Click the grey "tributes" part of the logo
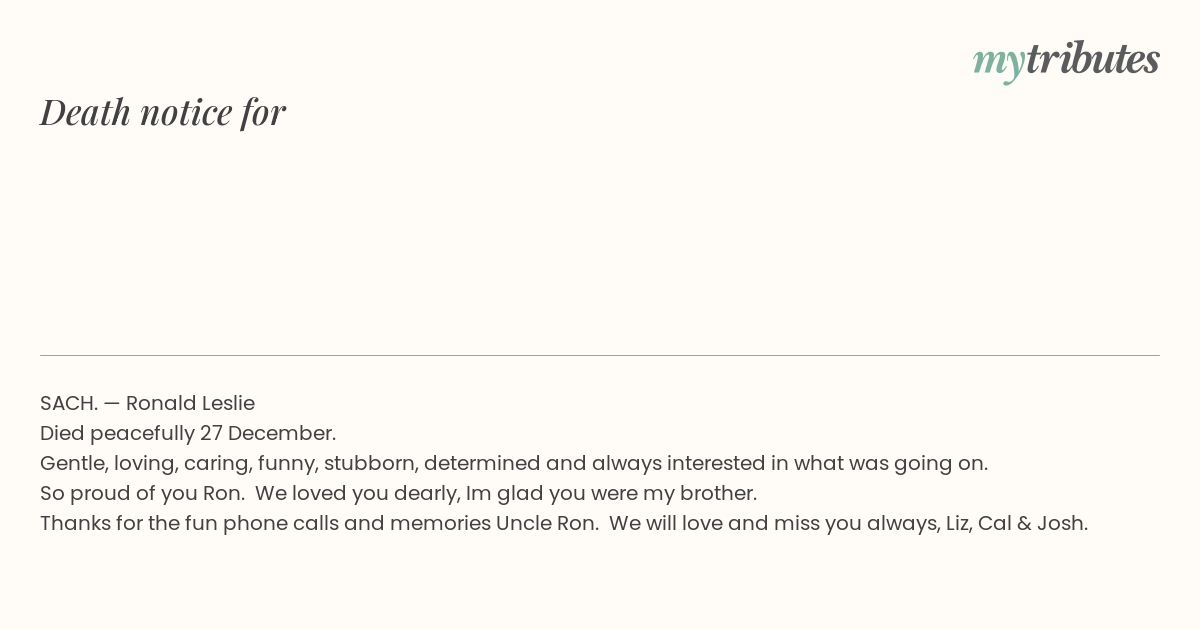Viewport: 1200px width, 630px height. 1093,59
